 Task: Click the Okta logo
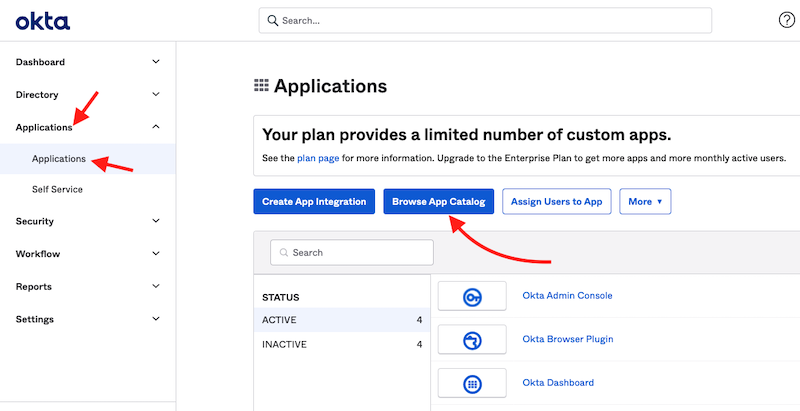pos(43,21)
